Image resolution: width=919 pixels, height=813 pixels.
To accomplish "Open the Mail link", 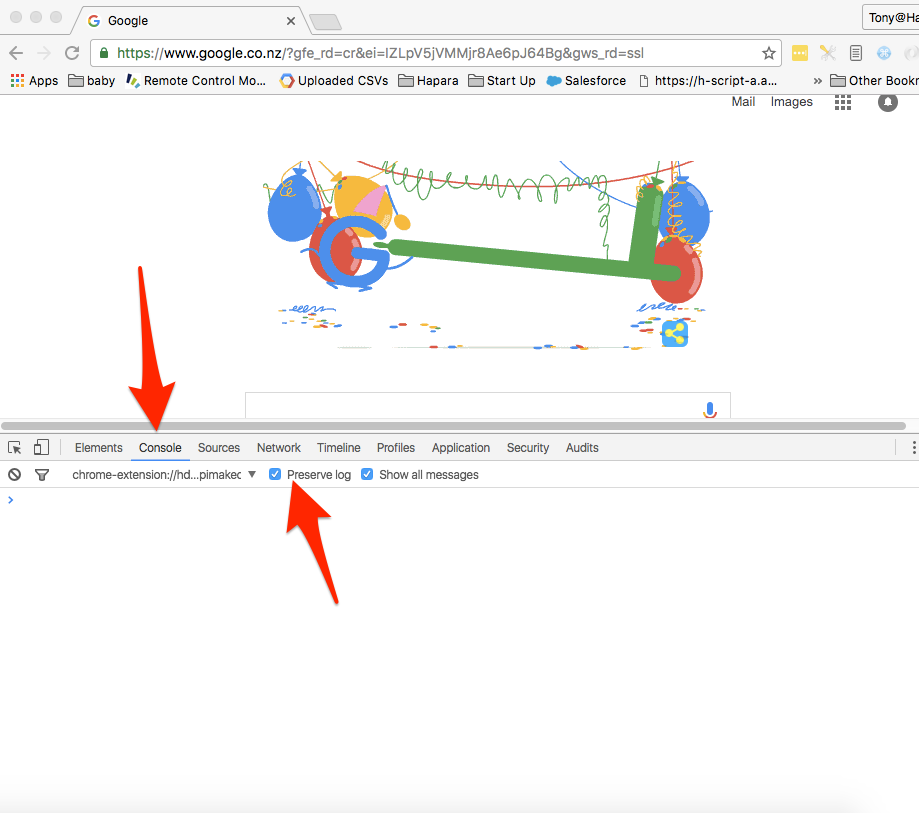I will pos(743,102).
